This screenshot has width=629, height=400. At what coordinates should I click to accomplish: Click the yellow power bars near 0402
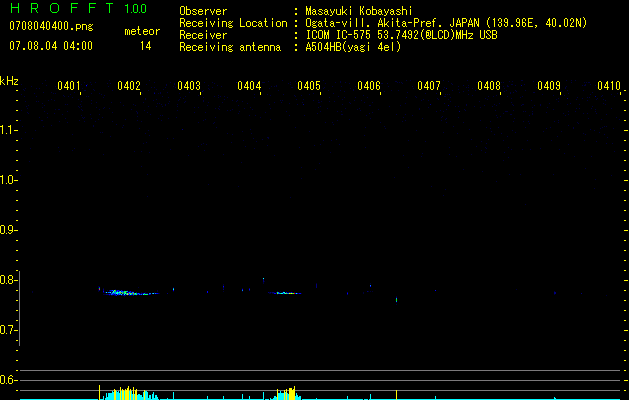pos(125,393)
